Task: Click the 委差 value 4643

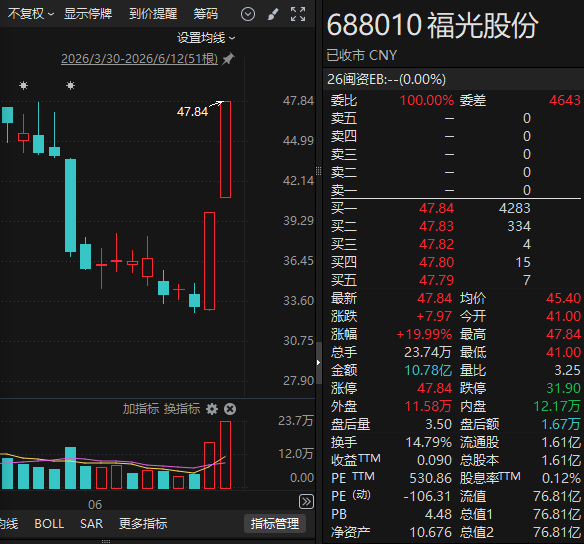Action: tap(565, 101)
